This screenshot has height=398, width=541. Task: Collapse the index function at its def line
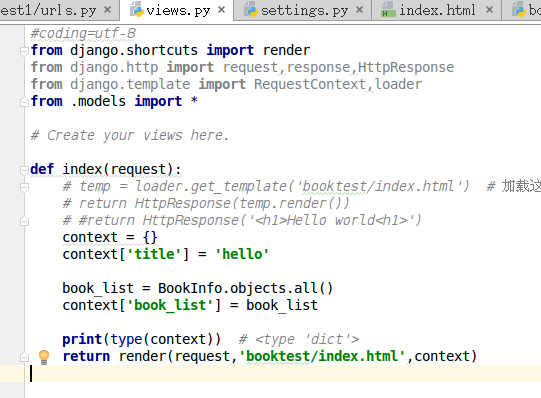click(24, 170)
